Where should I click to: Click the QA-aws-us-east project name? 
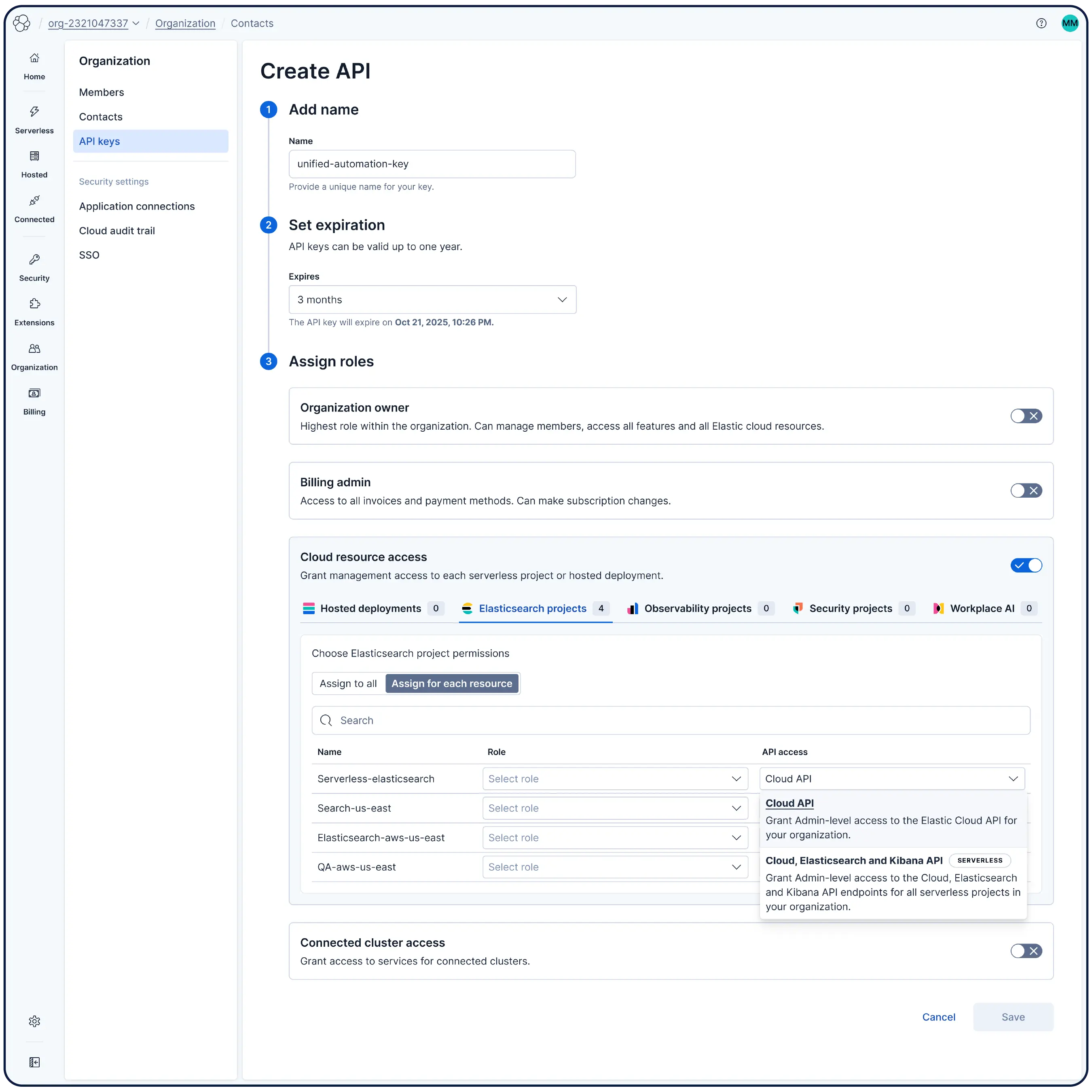[x=357, y=867]
